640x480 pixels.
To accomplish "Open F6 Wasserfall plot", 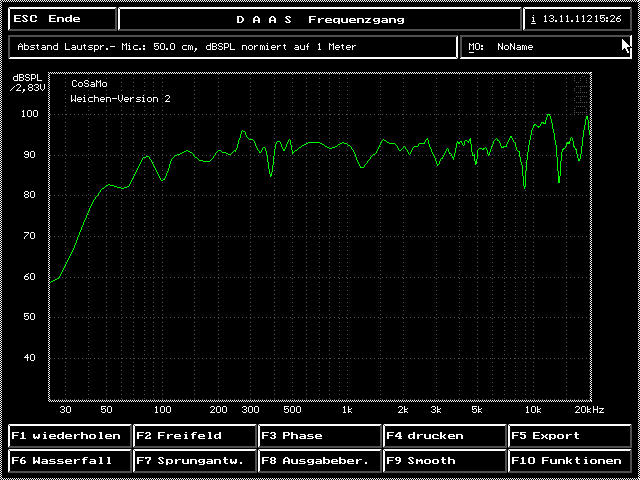I will tap(69, 461).
